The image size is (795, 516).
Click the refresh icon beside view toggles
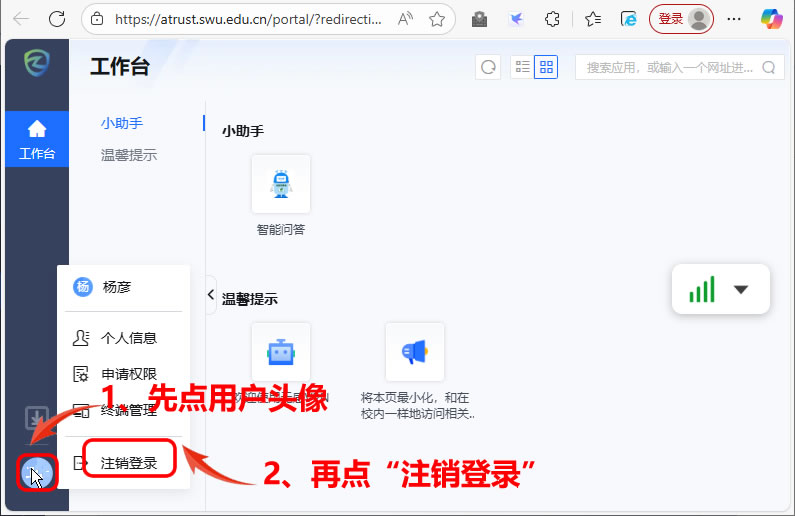click(x=488, y=67)
